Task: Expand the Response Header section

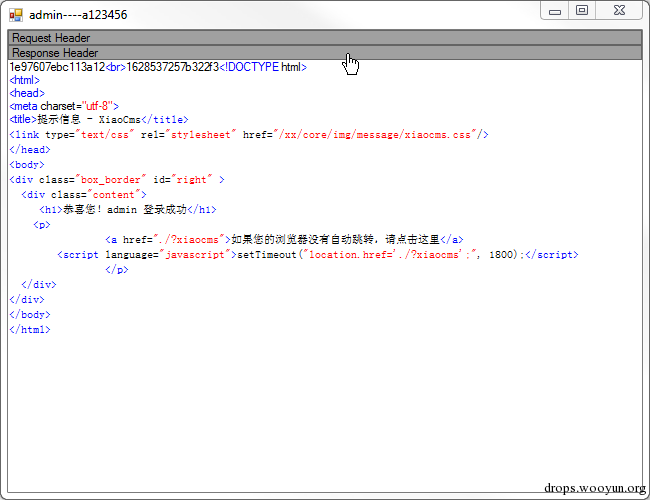Action: point(325,53)
